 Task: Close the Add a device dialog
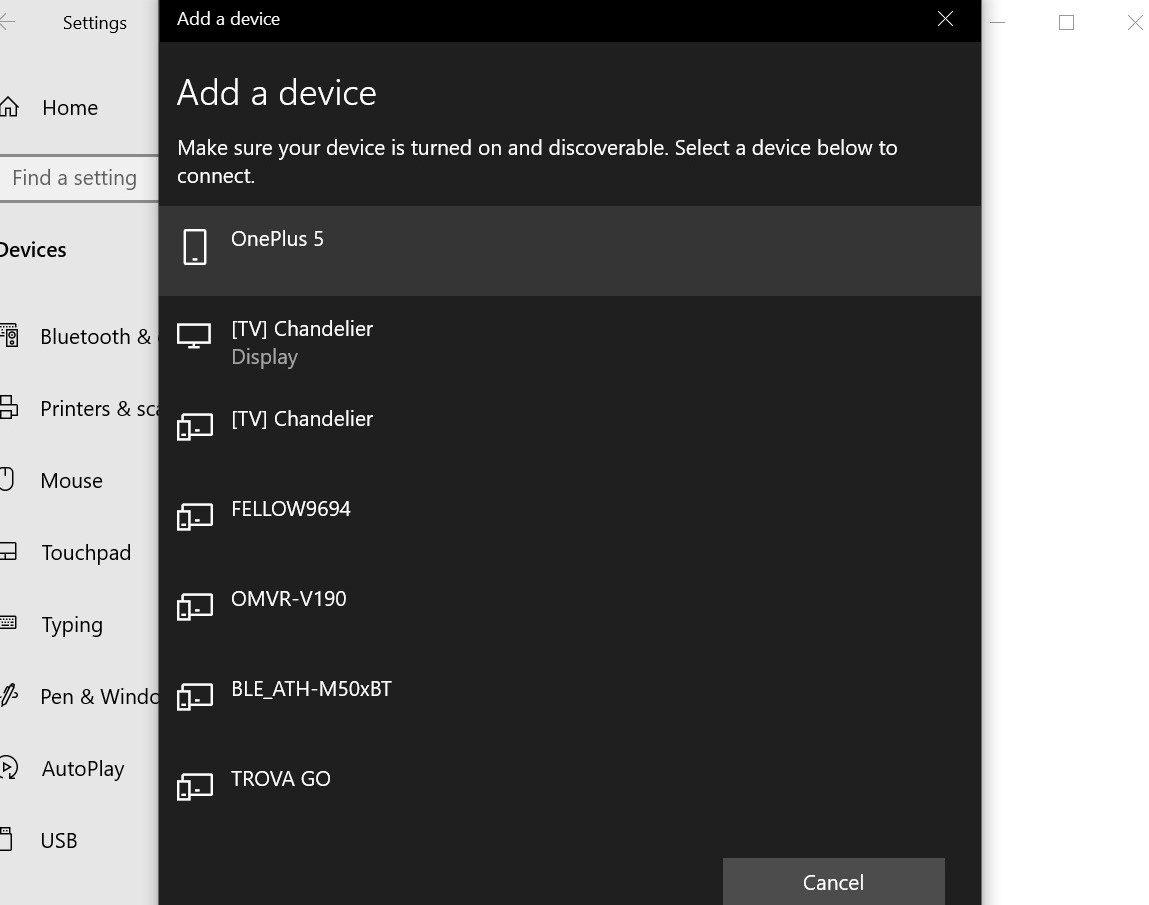pos(945,19)
